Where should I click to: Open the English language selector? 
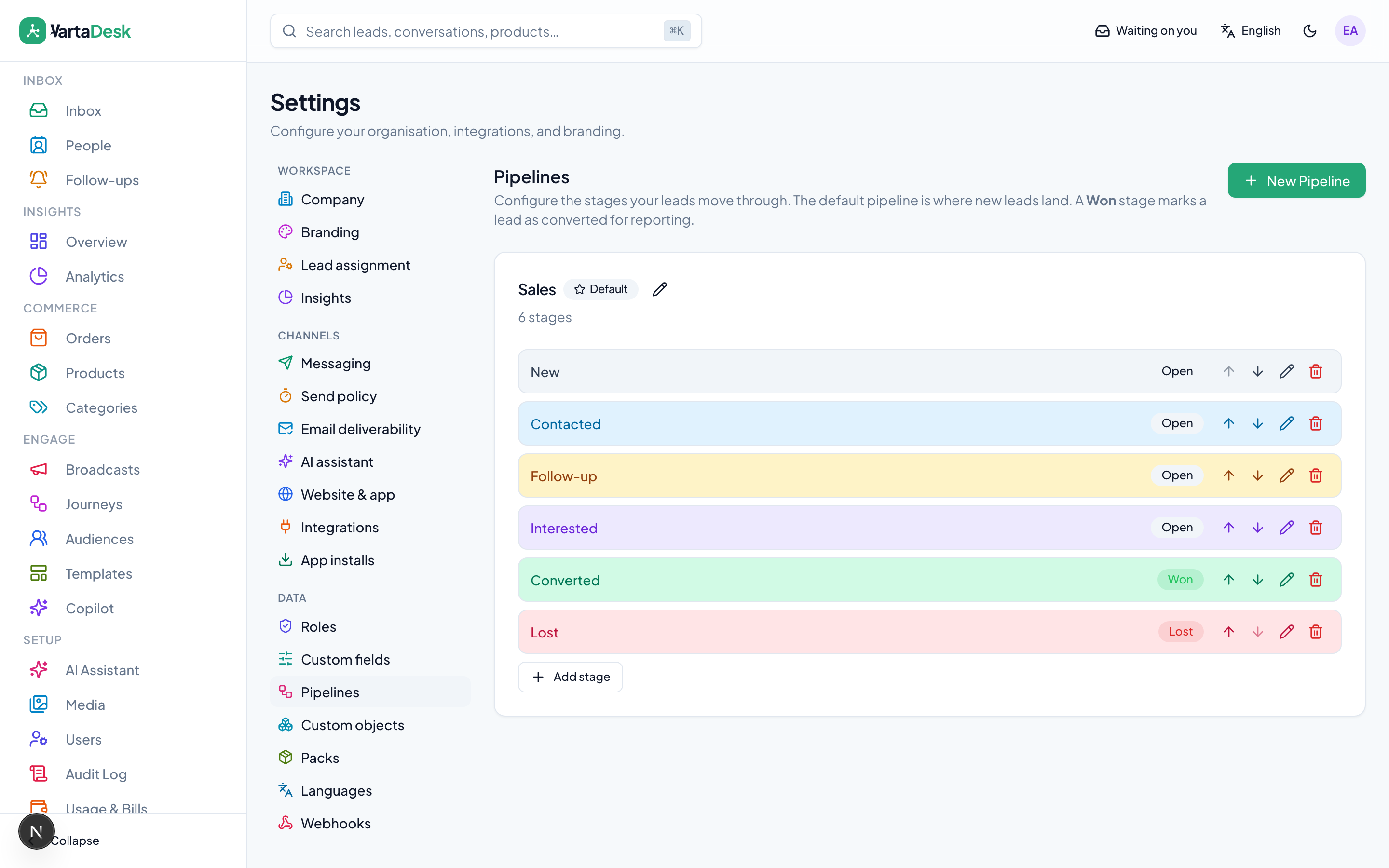[x=1251, y=31]
